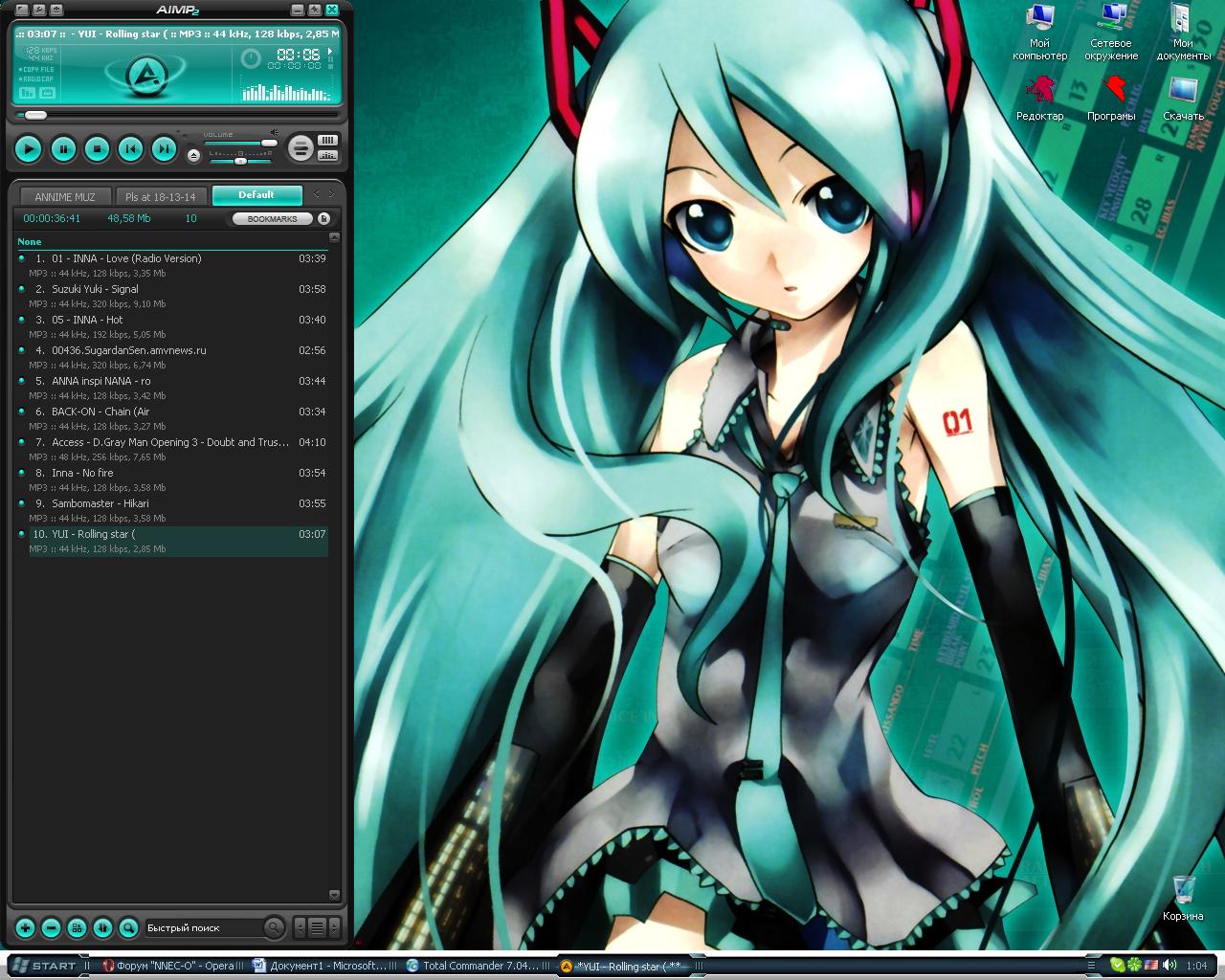The width and height of the screenshot is (1225, 980).
Task: Click the right arrow beside playlist list button
Action: (334, 927)
